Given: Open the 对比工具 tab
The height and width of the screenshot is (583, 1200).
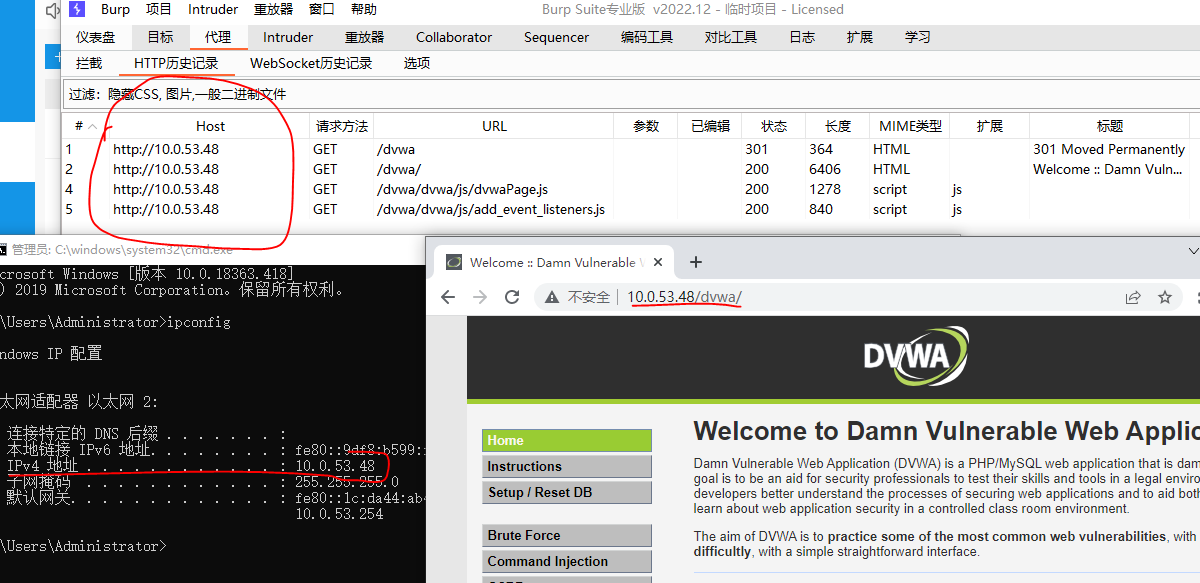Looking at the screenshot, I should [731, 37].
